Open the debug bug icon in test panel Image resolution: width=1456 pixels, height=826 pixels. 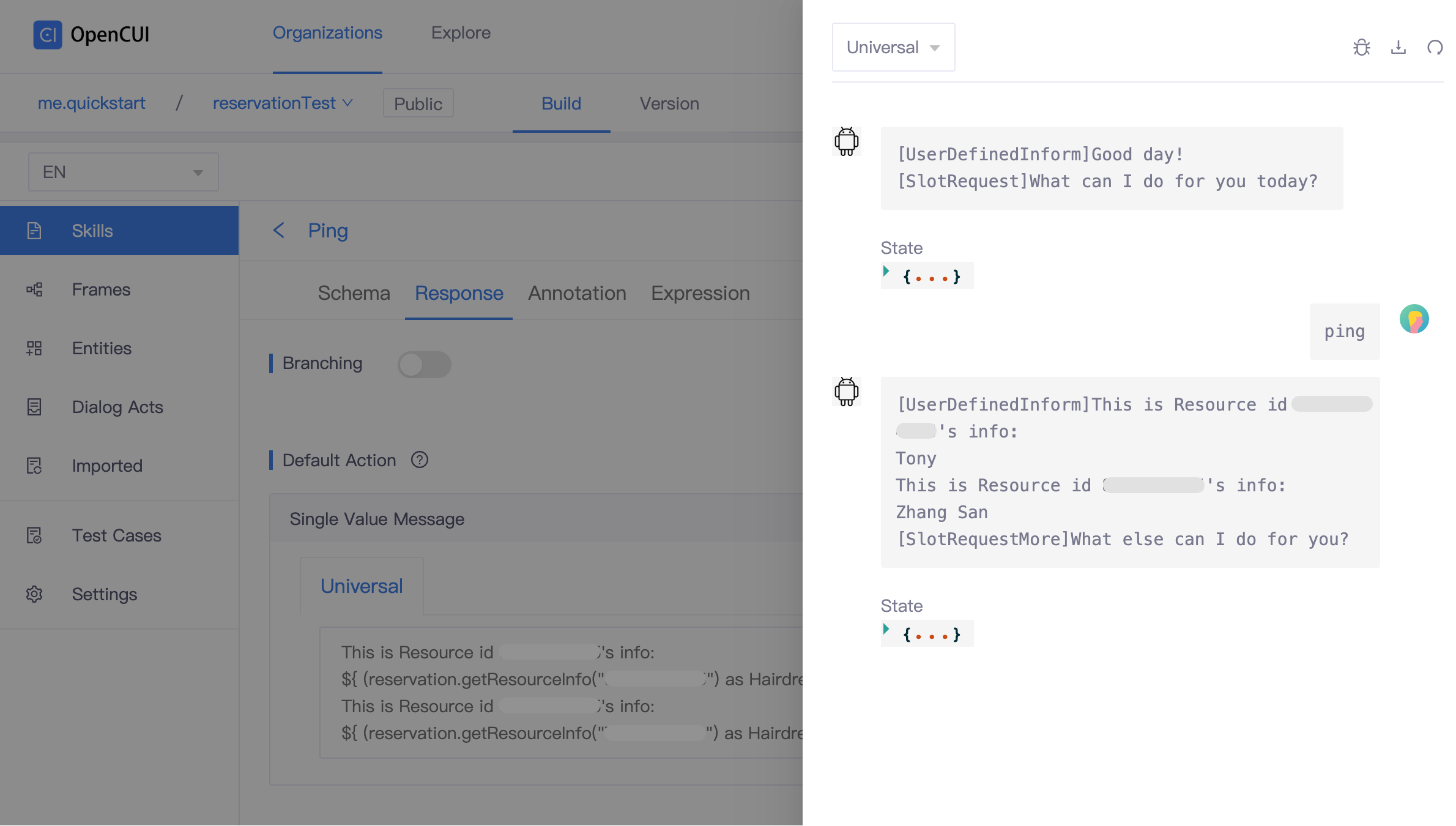(1362, 47)
